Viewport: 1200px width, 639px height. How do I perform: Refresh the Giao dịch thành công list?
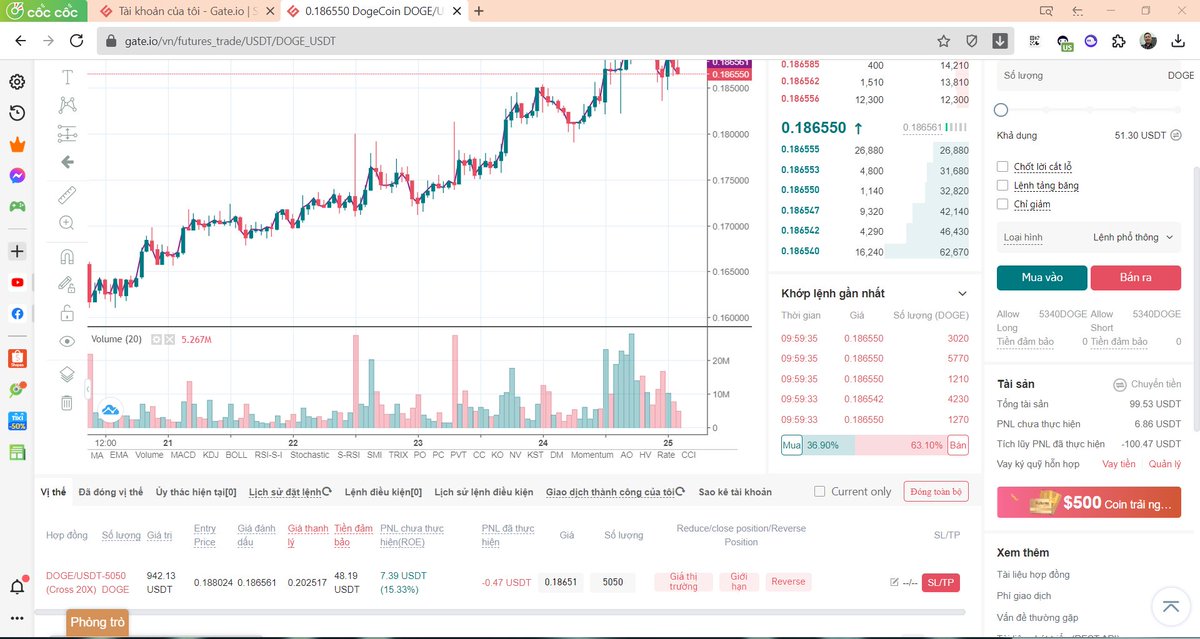pos(682,492)
